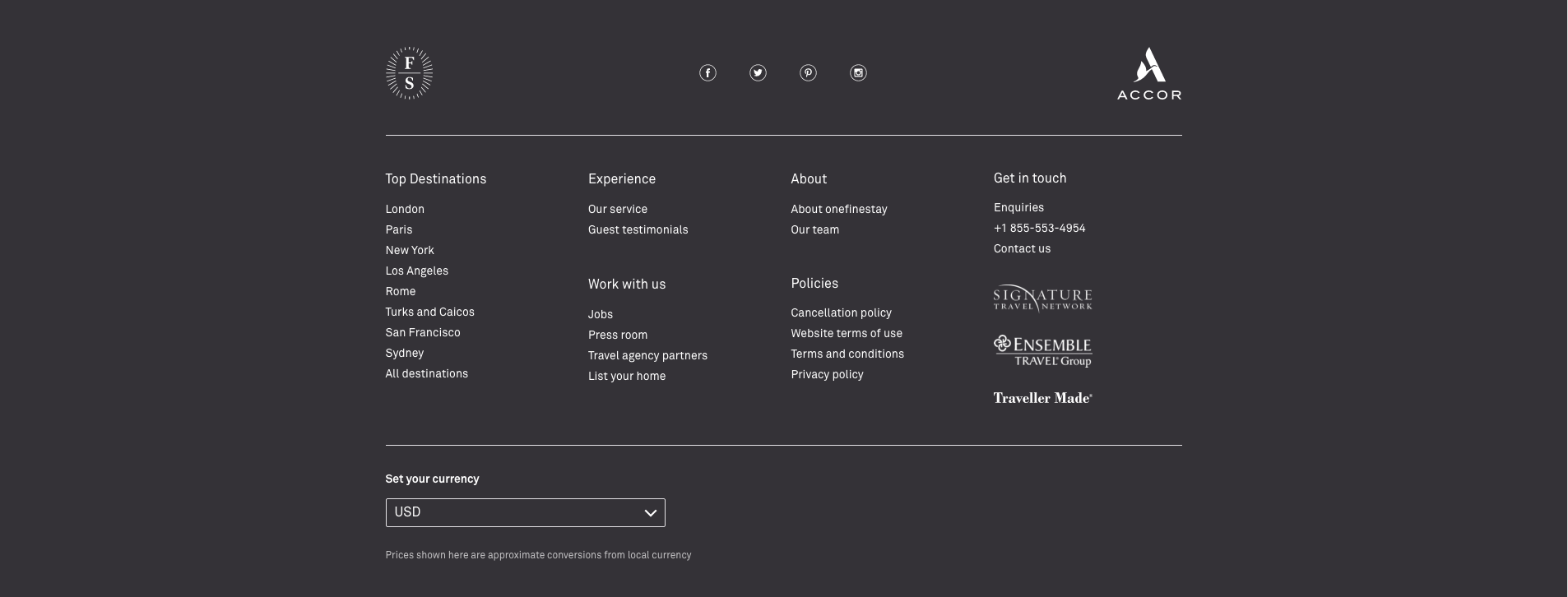Screen dimensions: 1568x597
Task: Open the Jobs link
Action: pyautogui.click(x=600, y=315)
